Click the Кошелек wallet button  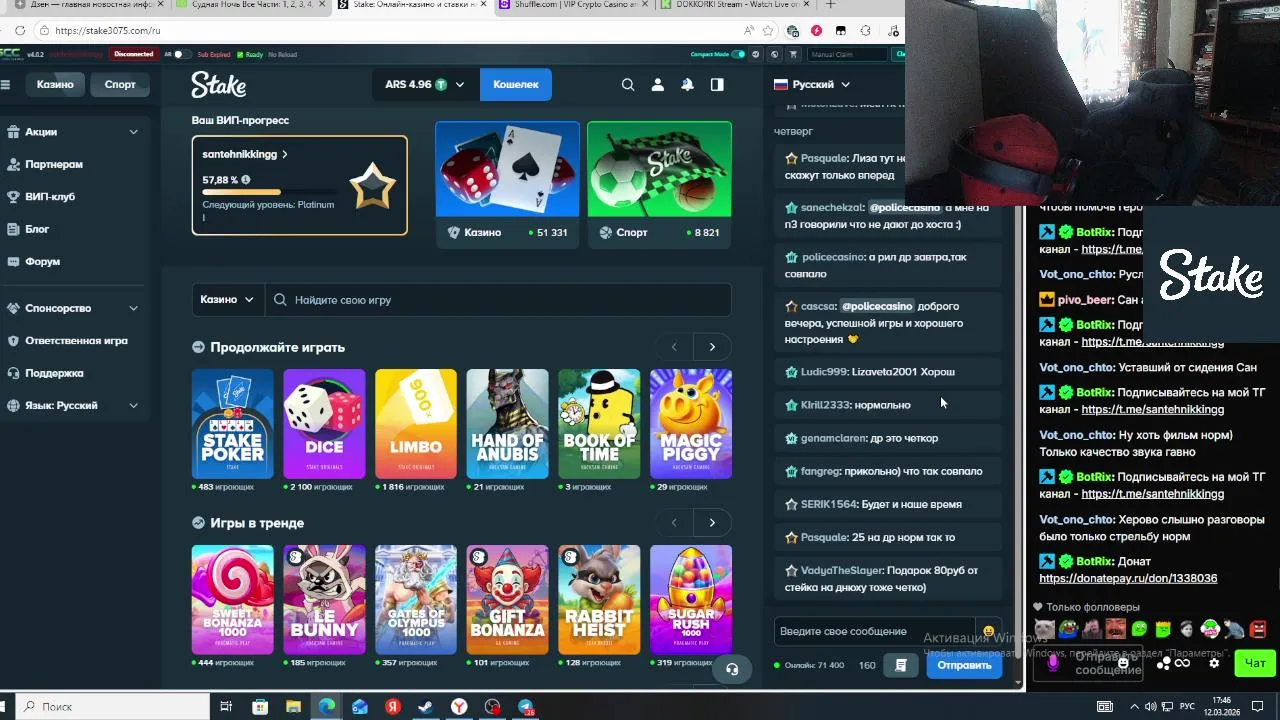(x=516, y=85)
